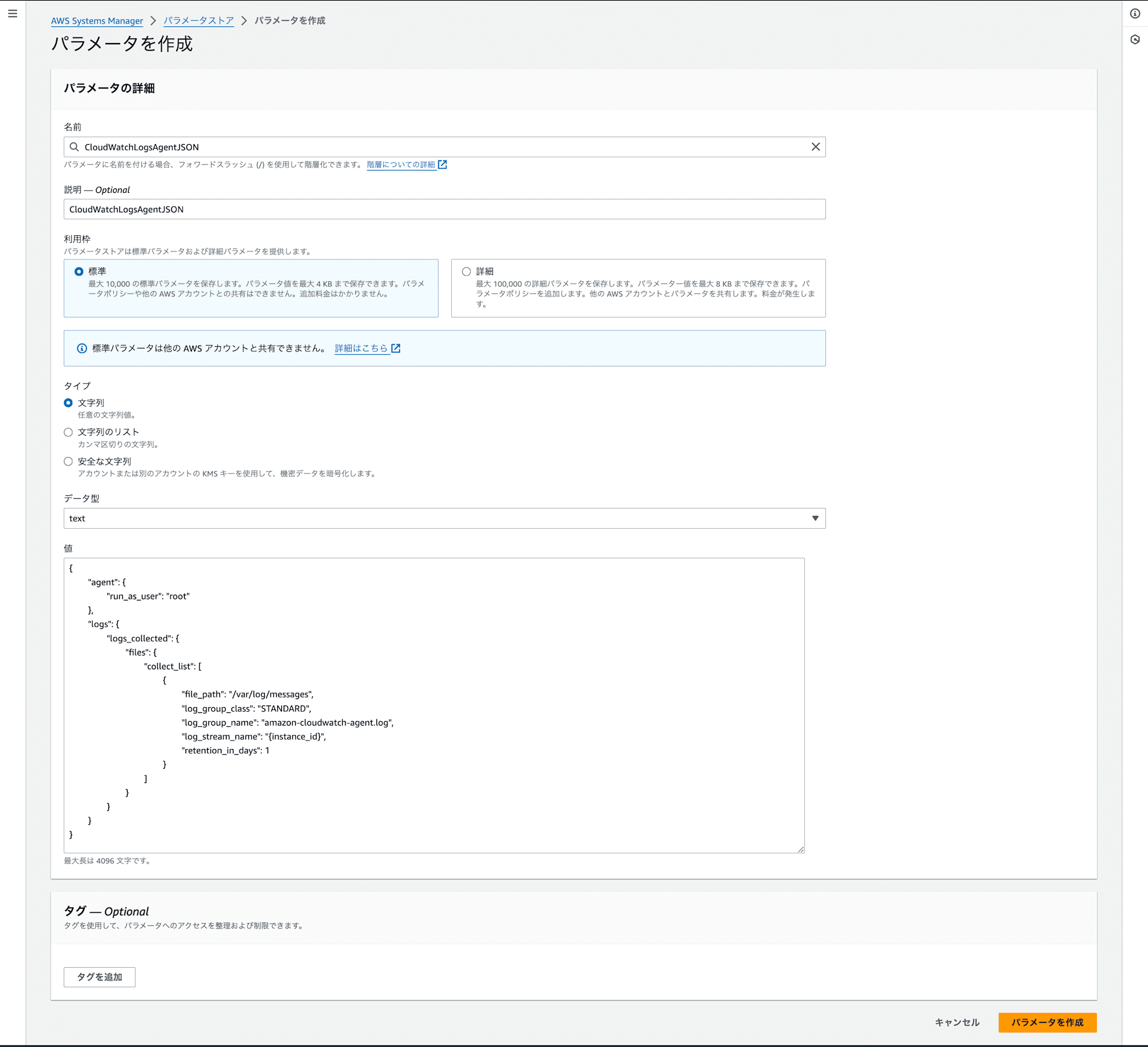This screenshot has width=1148, height=1047.
Task: Click external link icon beside 詳細はこちら
Action: 396,348
